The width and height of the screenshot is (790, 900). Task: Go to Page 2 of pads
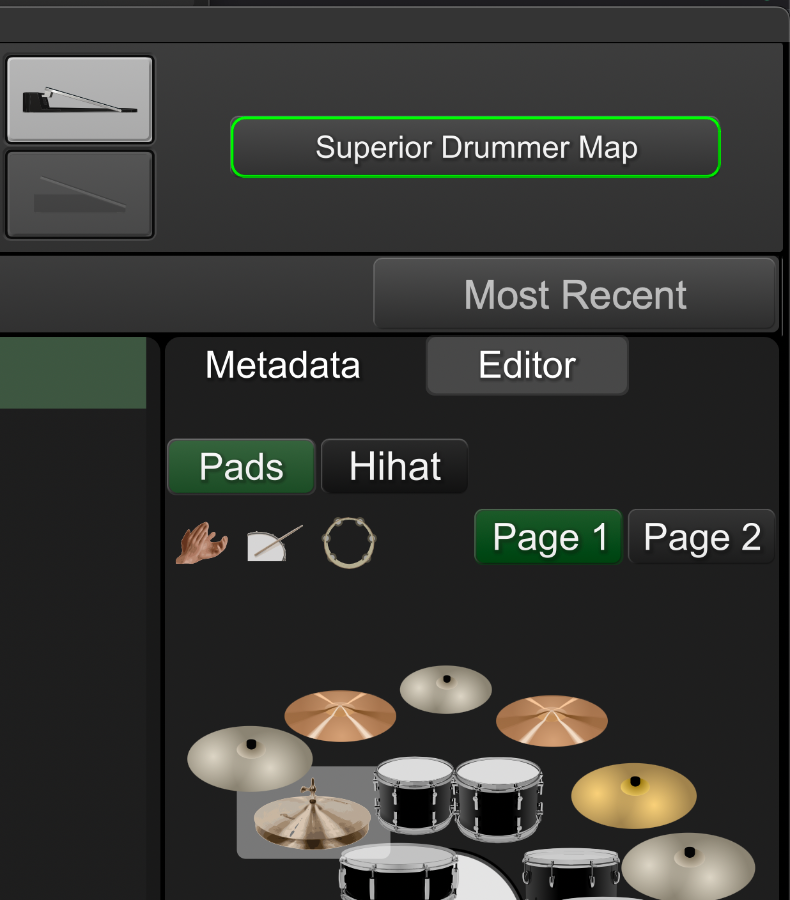(x=702, y=537)
